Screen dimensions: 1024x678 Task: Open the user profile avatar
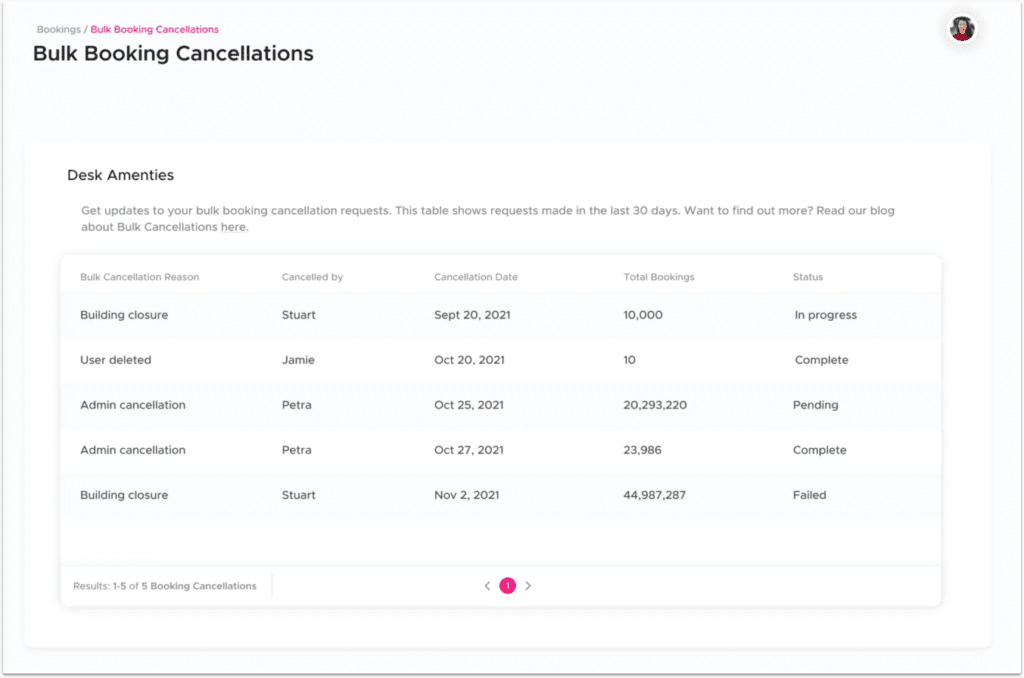click(x=961, y=28)
